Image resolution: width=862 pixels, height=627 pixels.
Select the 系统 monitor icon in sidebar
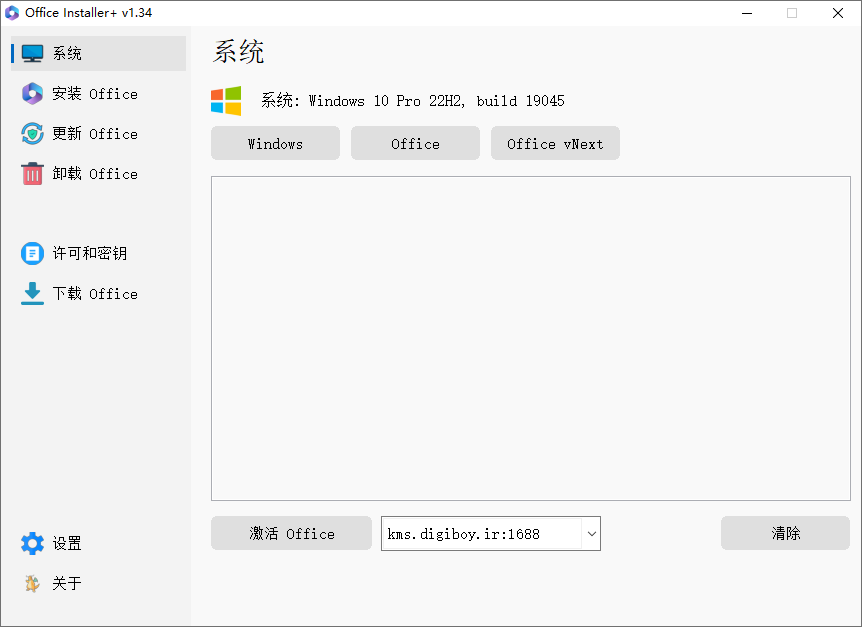pyautogui.click(x=32, y=53)
